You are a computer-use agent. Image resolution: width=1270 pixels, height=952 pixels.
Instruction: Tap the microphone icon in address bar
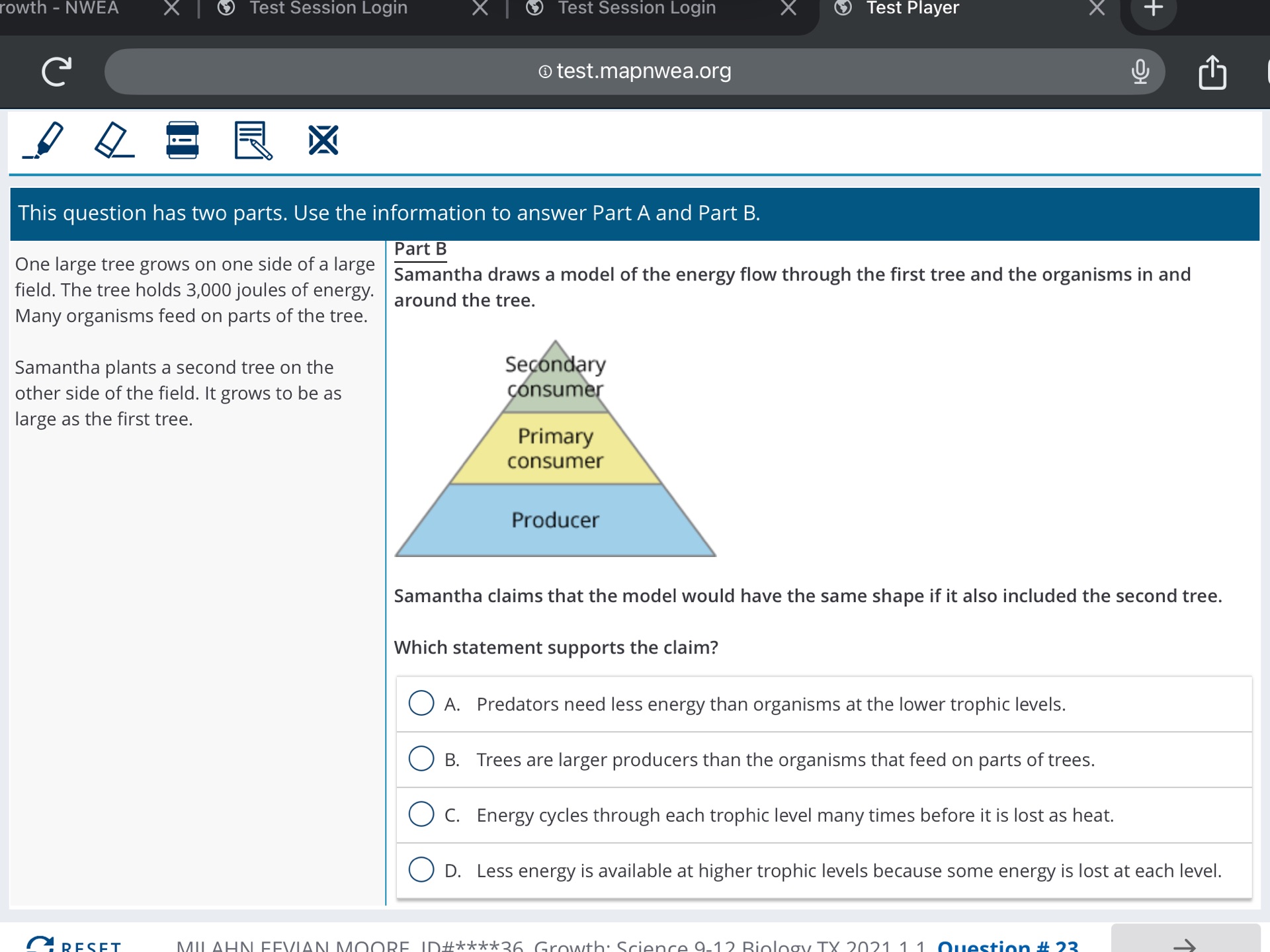1140,71
